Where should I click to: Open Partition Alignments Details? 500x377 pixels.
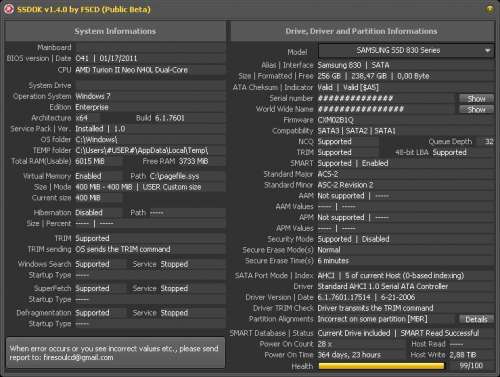[x=476, y=319]
